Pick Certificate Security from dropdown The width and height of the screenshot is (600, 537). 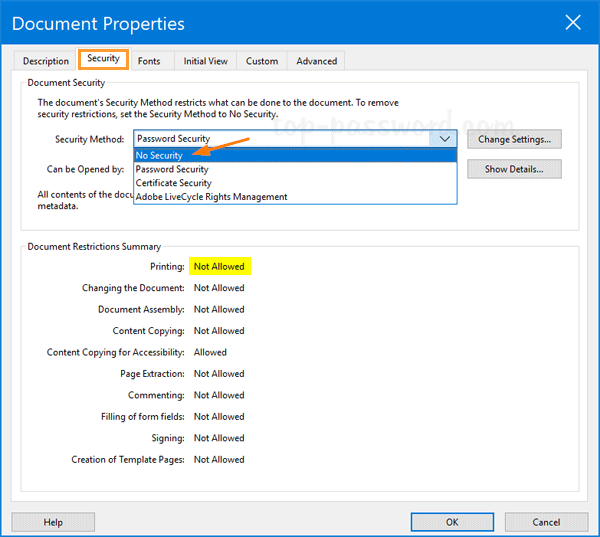tap(174, 183)
